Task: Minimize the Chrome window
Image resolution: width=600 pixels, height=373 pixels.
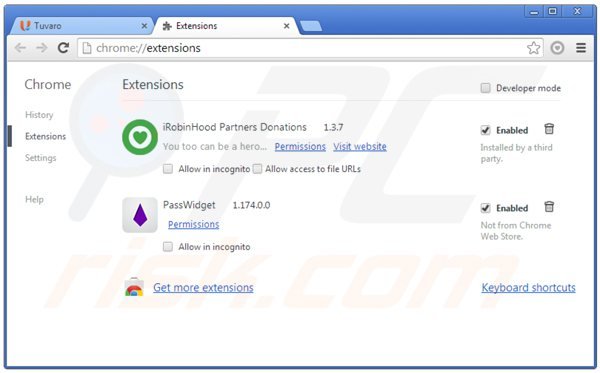Action: tap(534, 12)
